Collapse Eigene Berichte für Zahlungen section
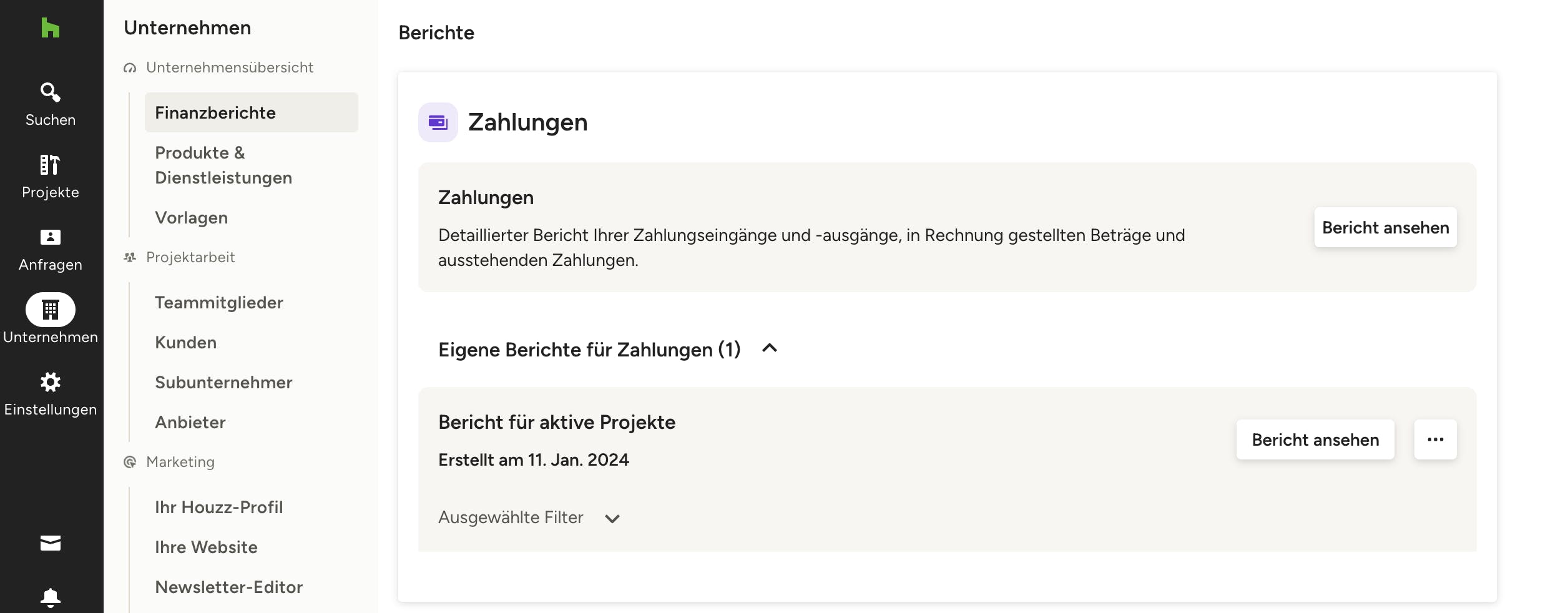 pos(771,349)
